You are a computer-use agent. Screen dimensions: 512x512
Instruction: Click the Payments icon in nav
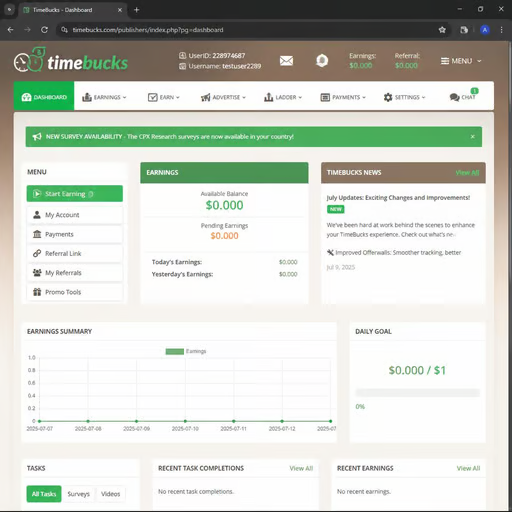tap(325, 97)
